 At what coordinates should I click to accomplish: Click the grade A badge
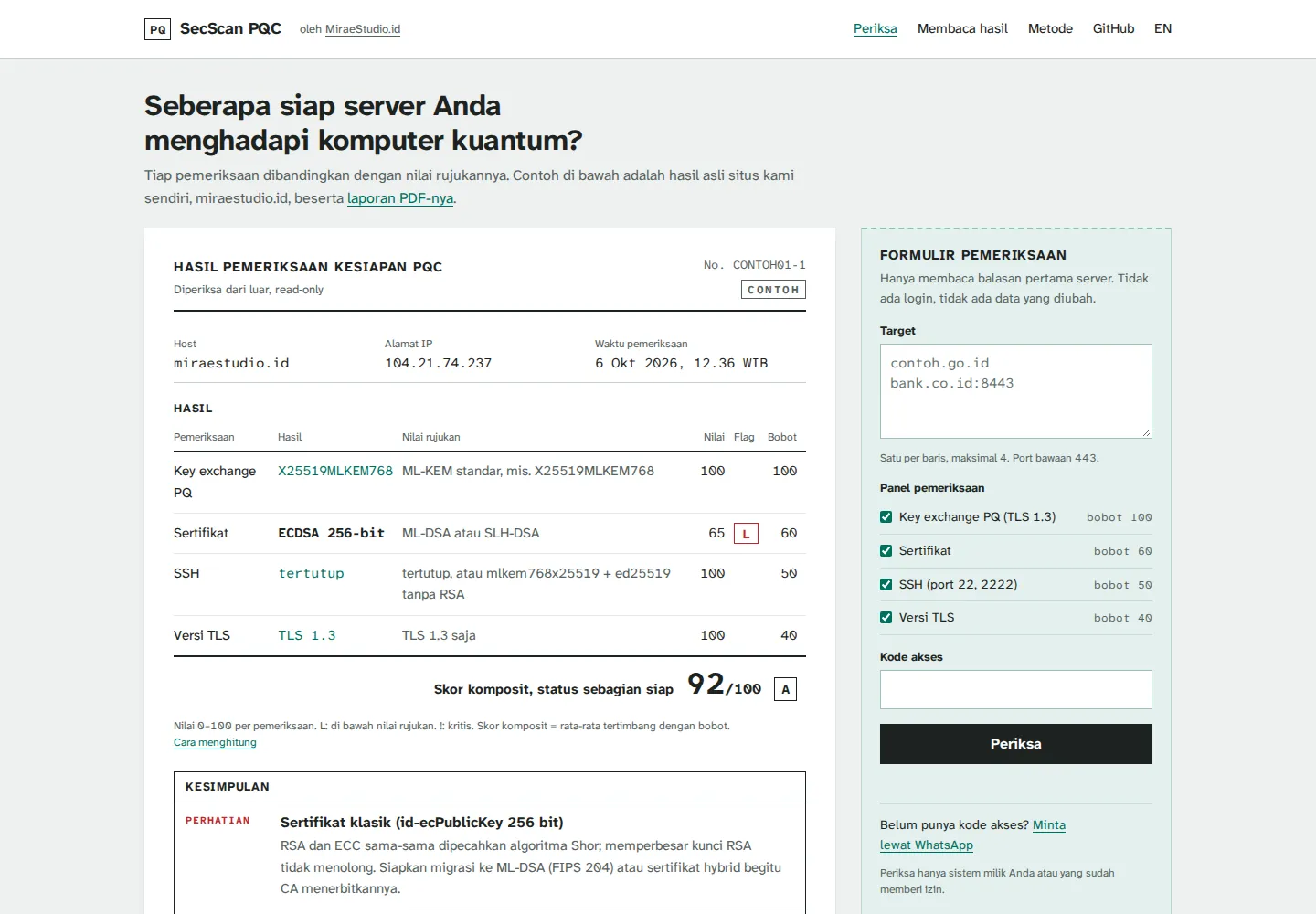point(785,689)
